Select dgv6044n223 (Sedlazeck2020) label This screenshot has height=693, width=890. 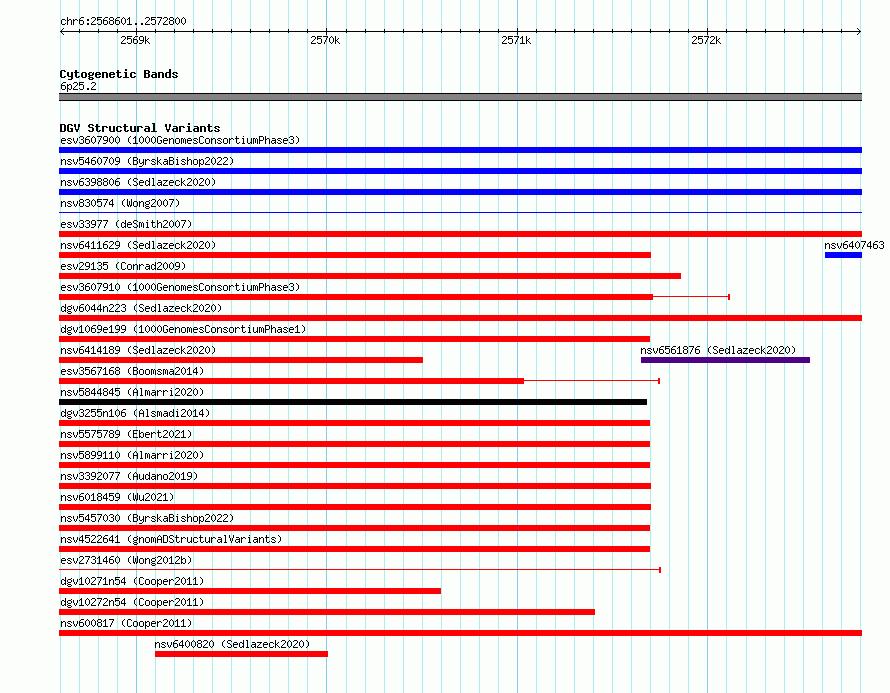pos(141,308)
